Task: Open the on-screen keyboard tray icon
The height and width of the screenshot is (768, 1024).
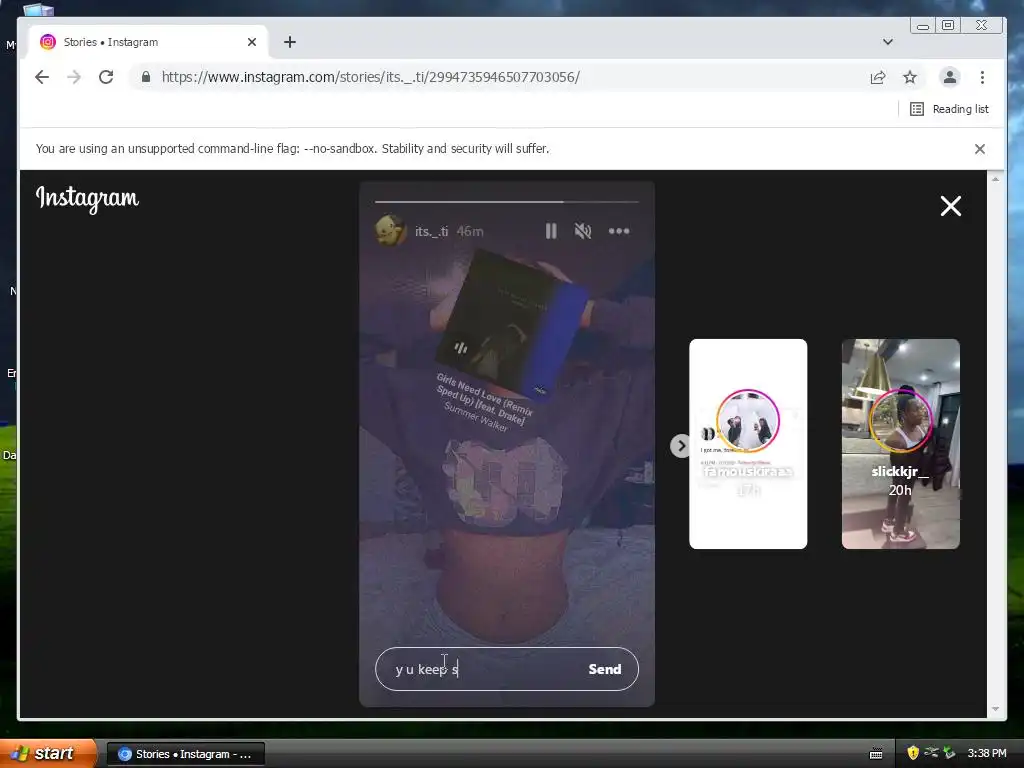Action: (x=876, y=754)
